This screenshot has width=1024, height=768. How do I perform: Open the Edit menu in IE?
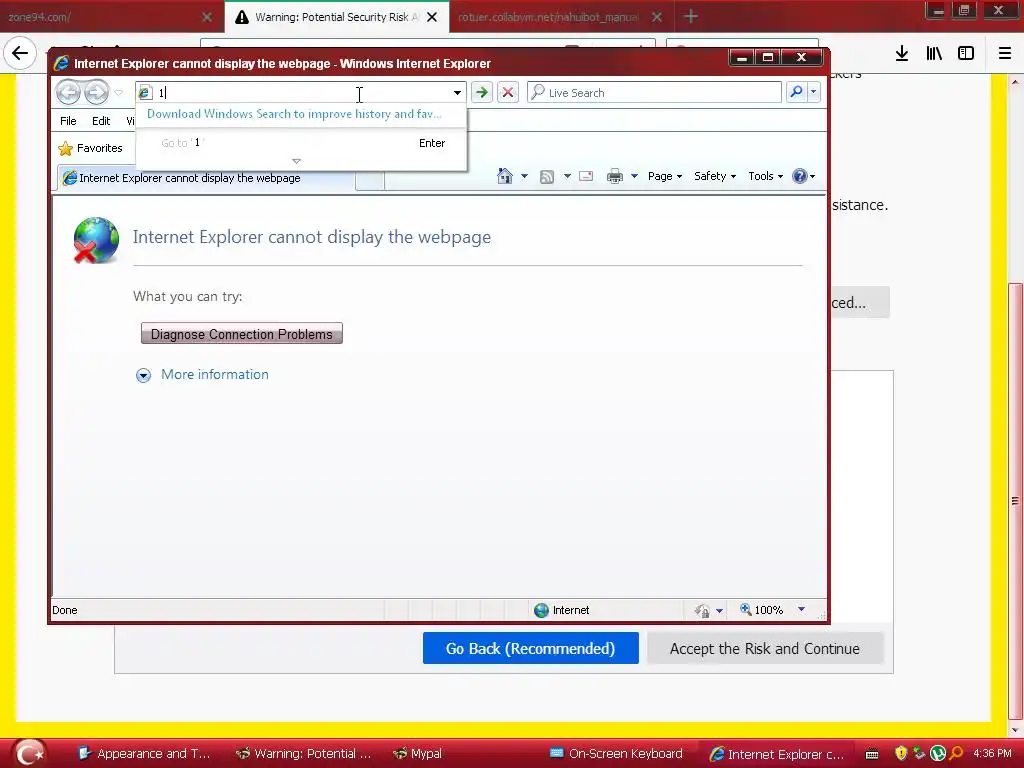(x=101, y=121)
